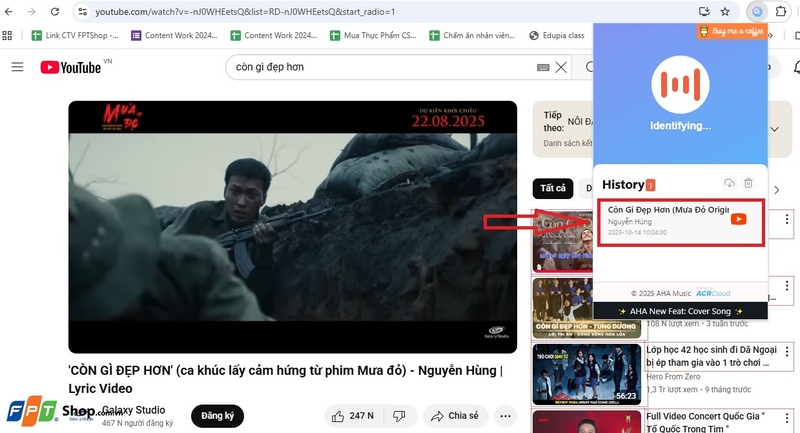The width and height of the screenshot is (800, 433).
Task: Collapse the Tiếp theo playlist chevron
Action: [x=774, y=129]
